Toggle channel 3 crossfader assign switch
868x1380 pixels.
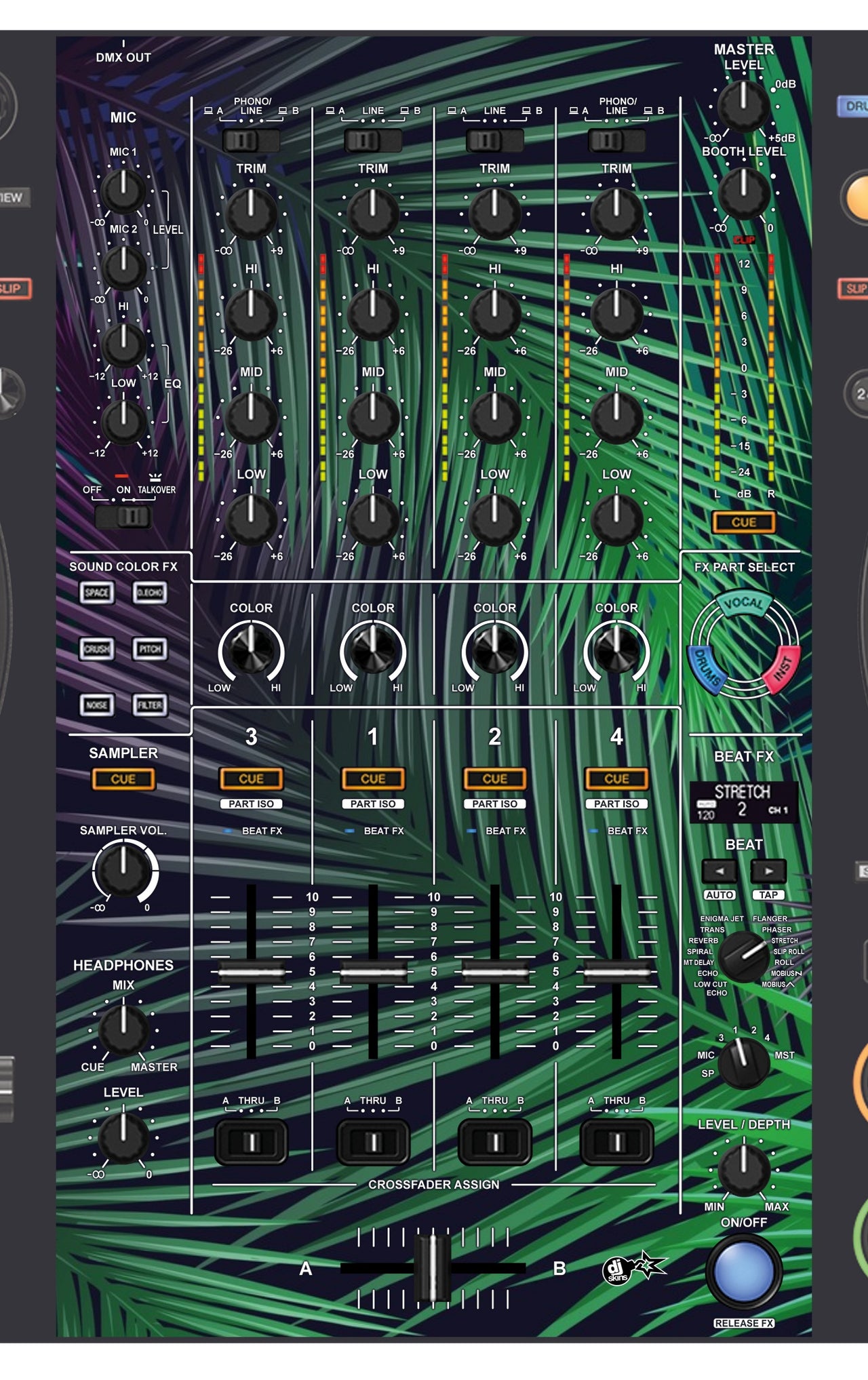251,1142
